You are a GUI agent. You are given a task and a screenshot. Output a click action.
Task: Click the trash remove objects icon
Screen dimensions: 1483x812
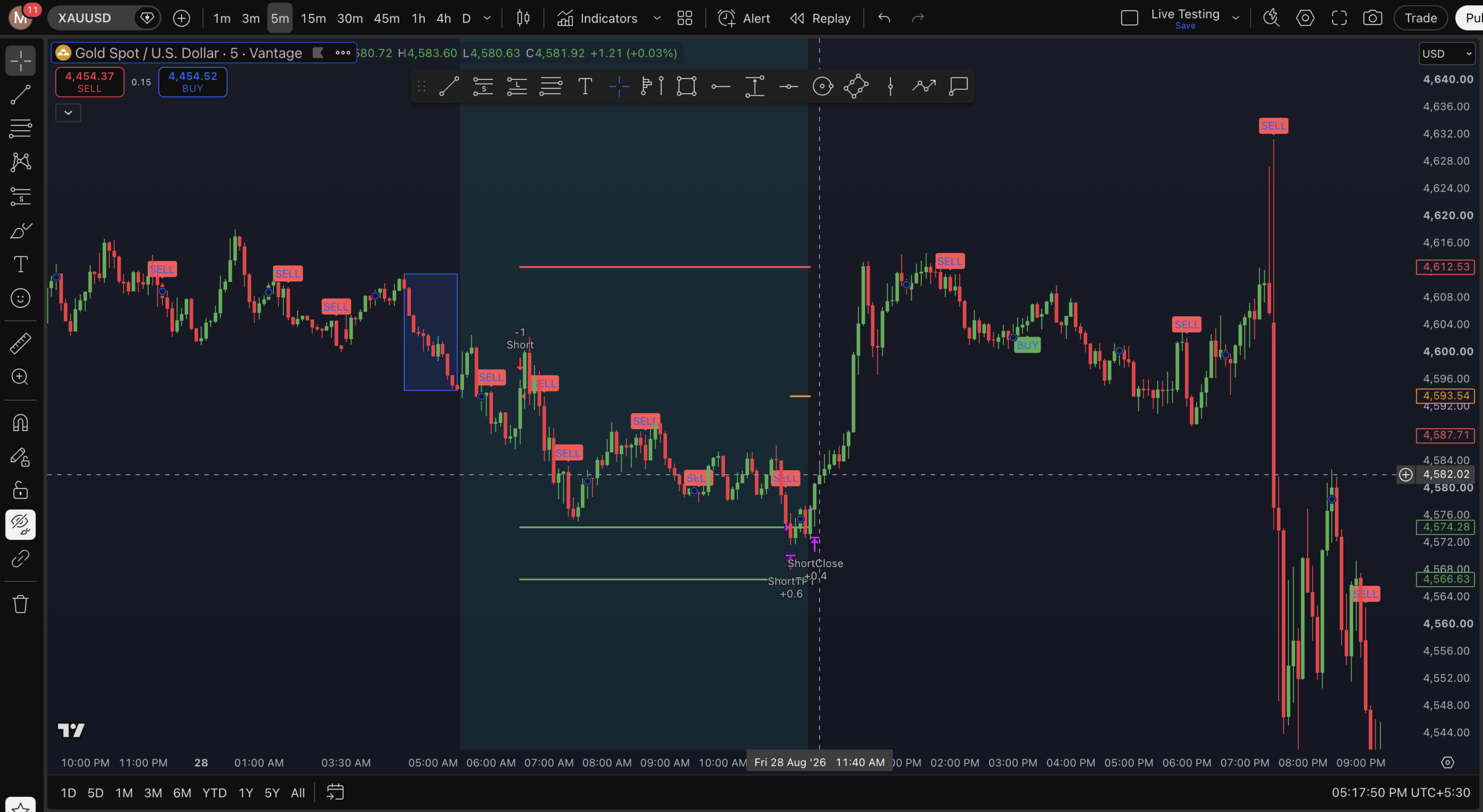pyautogui.click(x=20, y=604)
